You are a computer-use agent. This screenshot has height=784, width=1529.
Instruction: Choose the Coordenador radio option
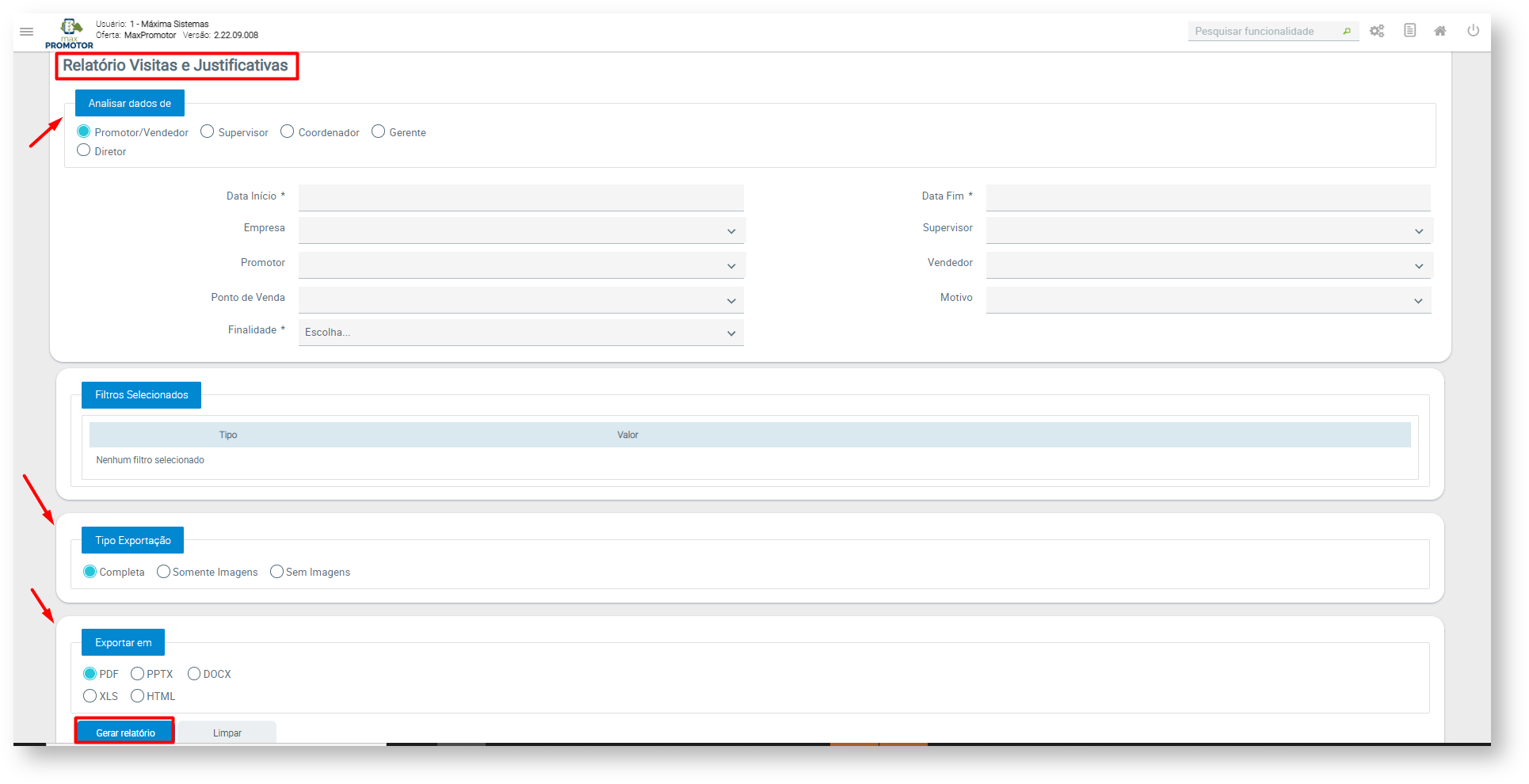[x=288, y=131]
